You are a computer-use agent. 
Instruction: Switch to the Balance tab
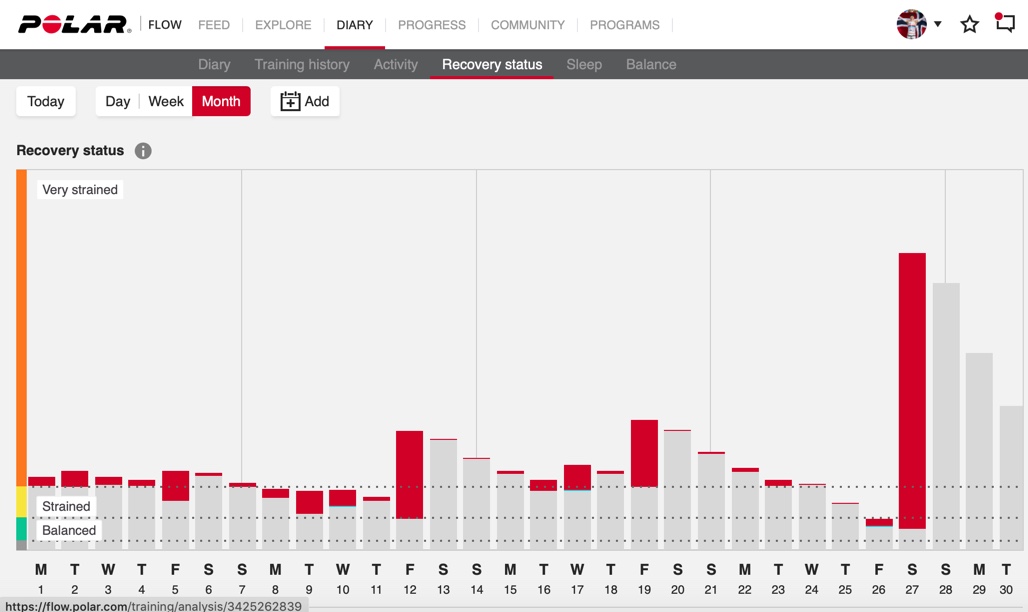coord(651,64)
